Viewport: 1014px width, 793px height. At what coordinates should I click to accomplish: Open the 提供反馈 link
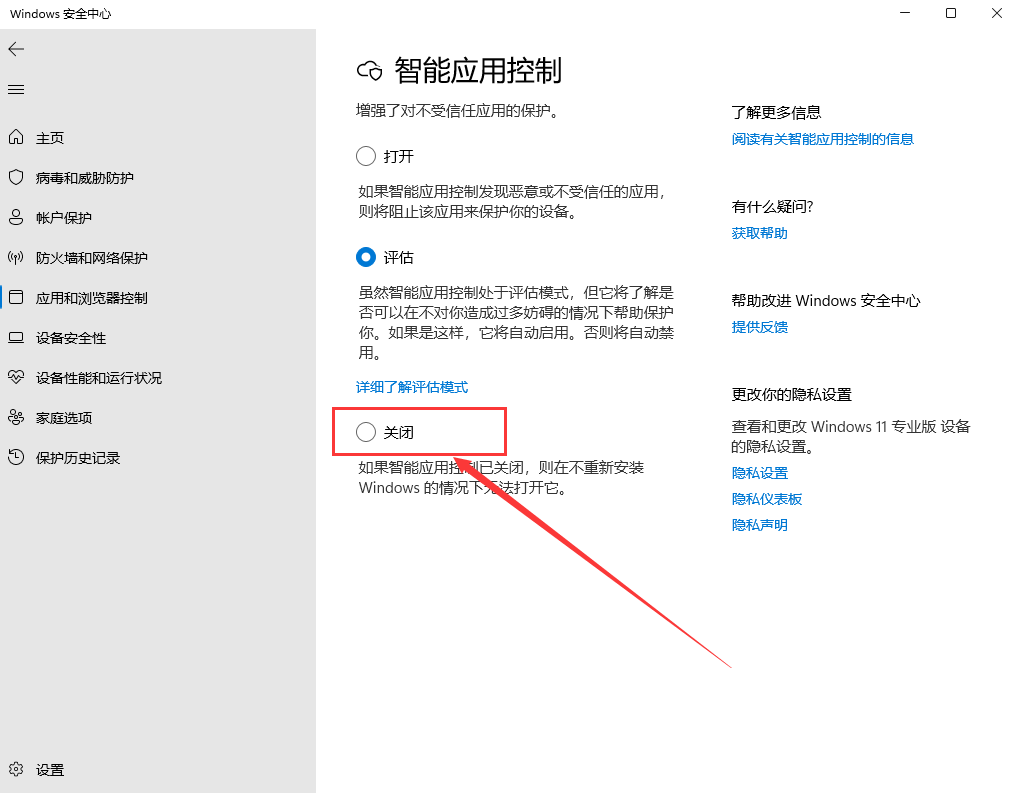click(x=759, y=327)
